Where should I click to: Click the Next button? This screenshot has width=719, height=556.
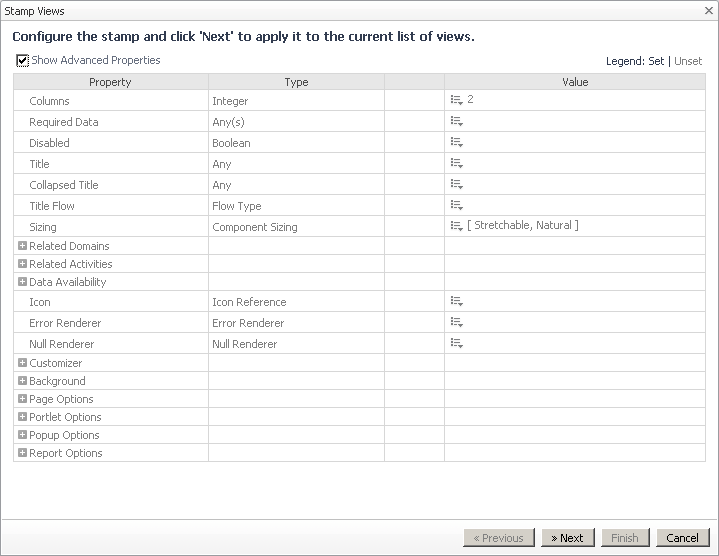(x=567, y=538)
